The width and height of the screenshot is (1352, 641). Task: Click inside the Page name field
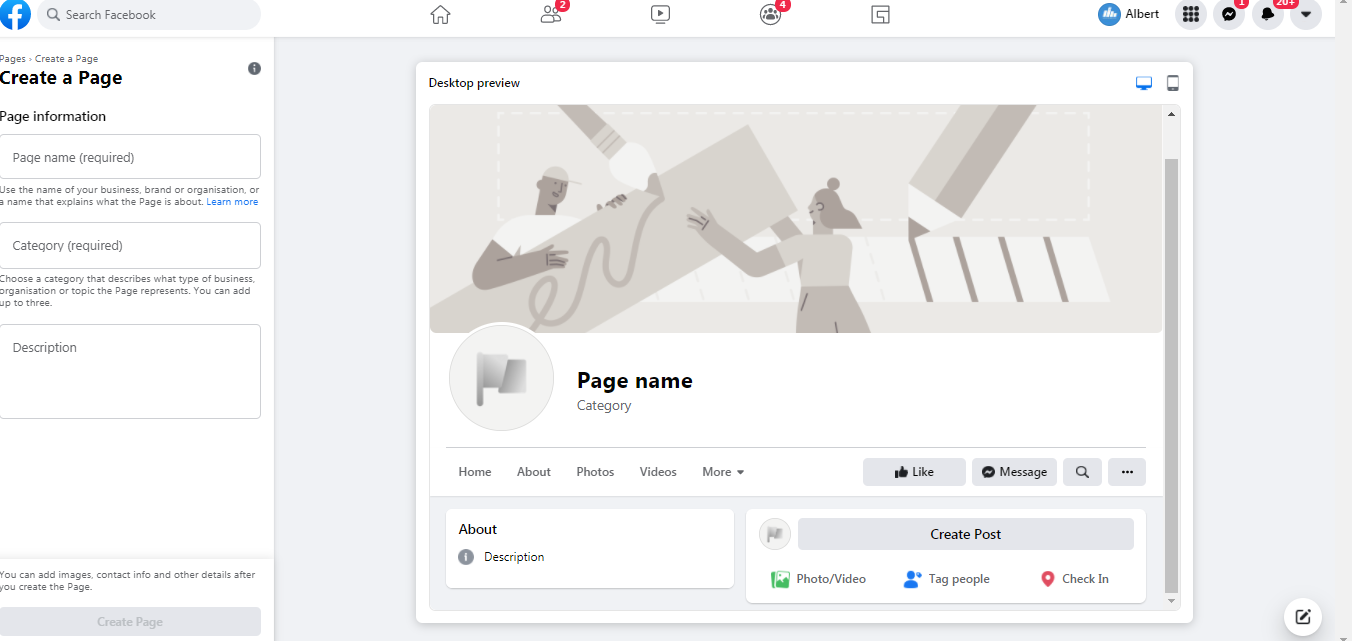point(131,156)
